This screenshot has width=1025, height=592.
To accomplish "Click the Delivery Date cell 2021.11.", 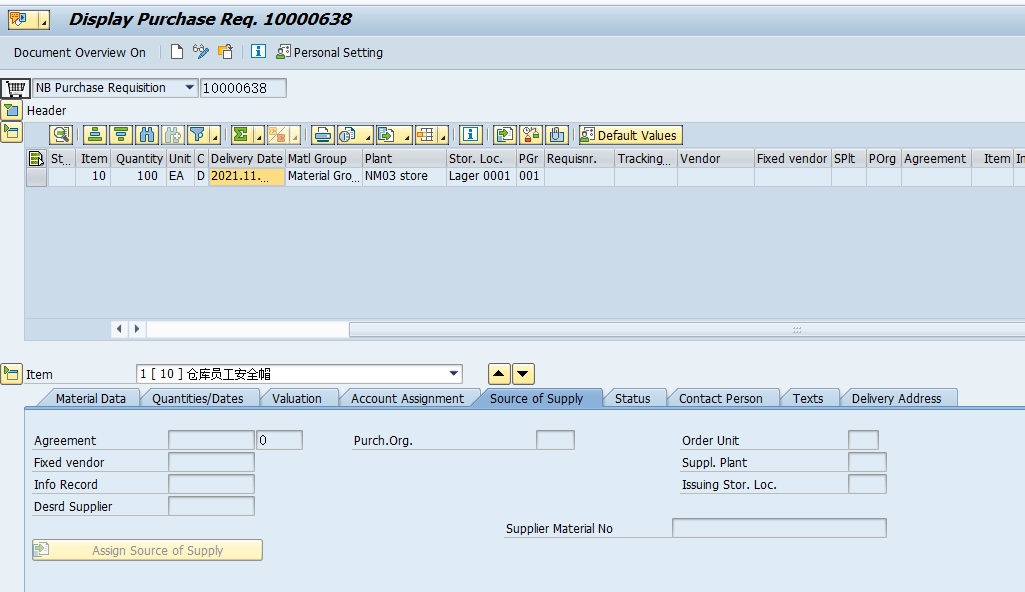I will [246, 176].
